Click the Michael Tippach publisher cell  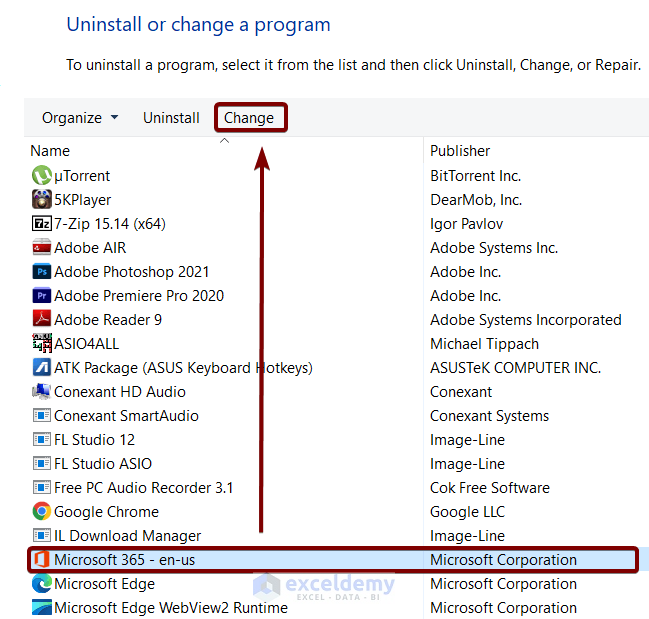pos(484,344)
